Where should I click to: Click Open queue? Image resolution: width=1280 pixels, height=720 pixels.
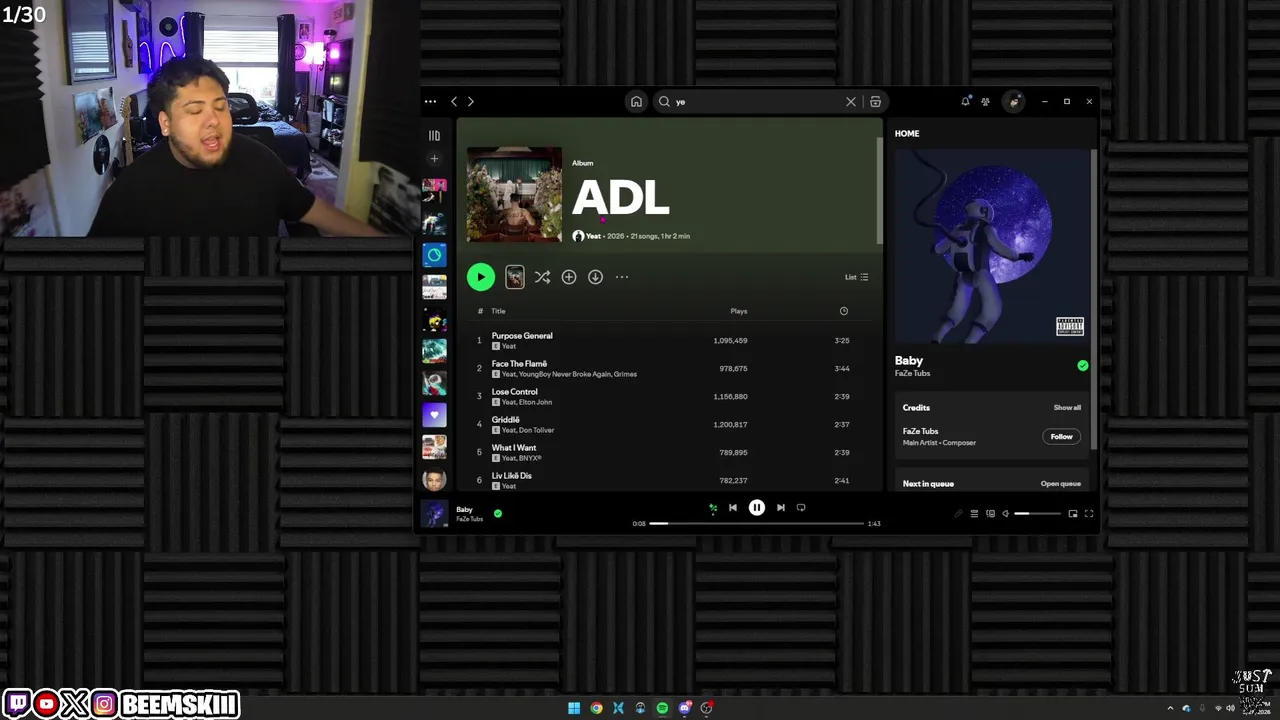click(1060, 484)
